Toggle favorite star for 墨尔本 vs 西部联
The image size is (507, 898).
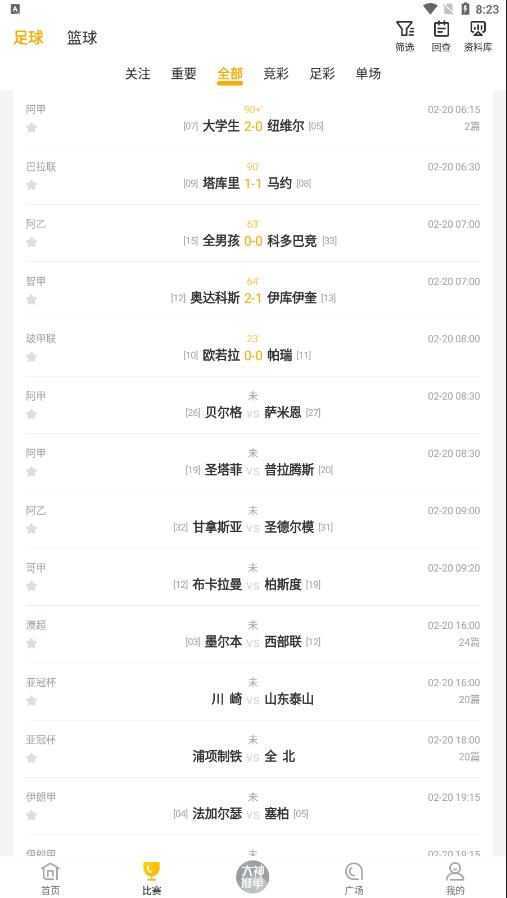click(32, 643)
